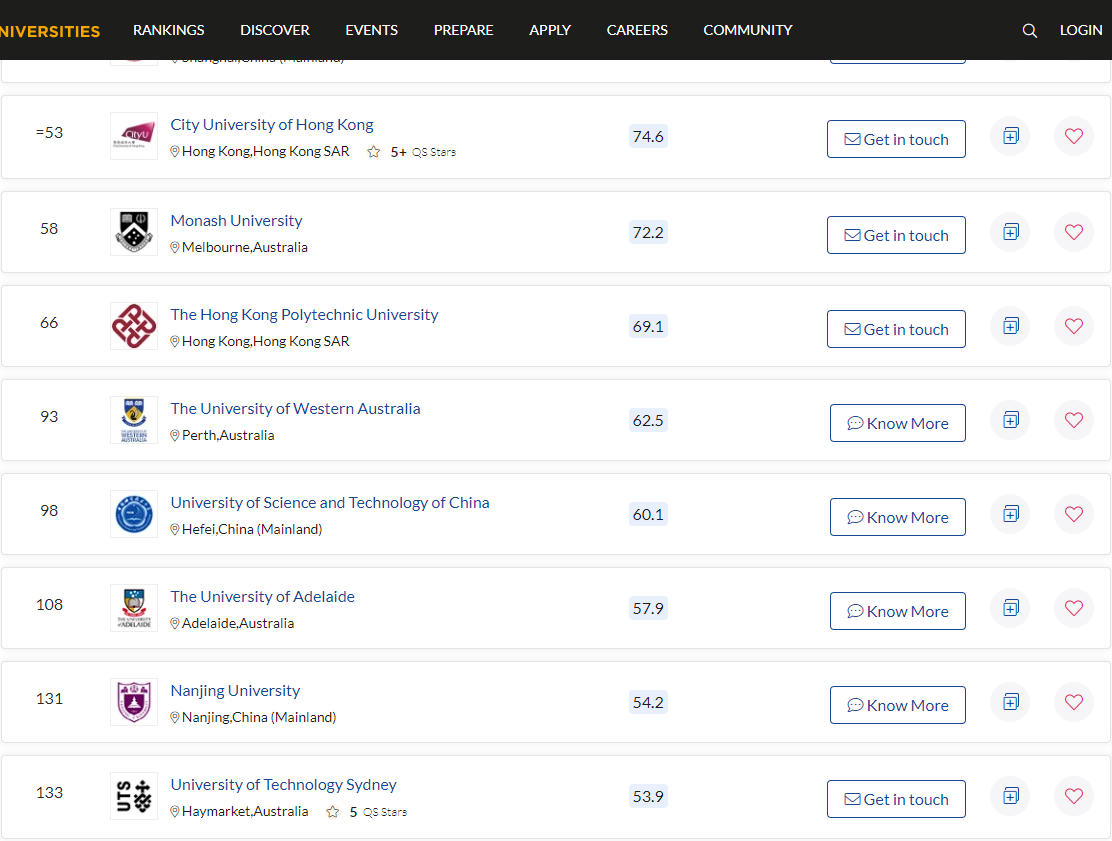Image resolution: width=1112 pixels, height=841 pixels.
Task: Click compare icon for University of Adelaide
Action: pos(1010,608)
